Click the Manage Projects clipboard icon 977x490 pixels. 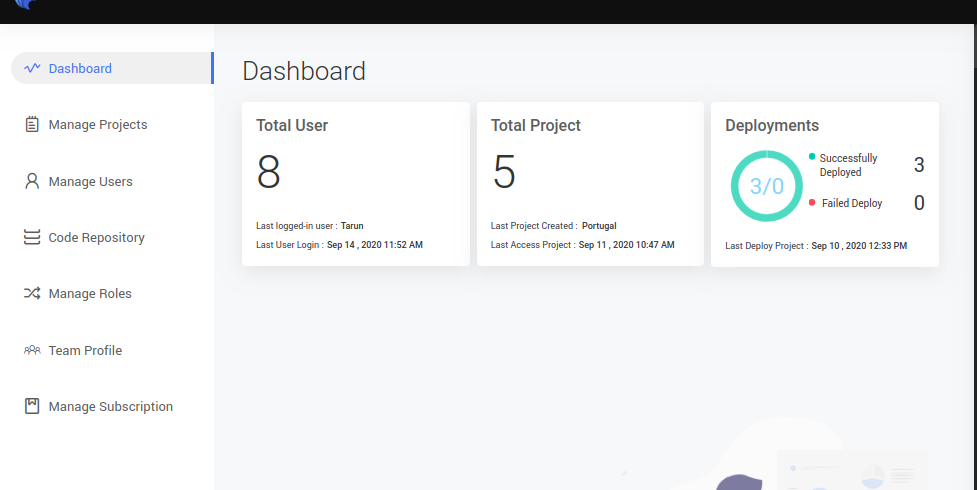point(32,125)
